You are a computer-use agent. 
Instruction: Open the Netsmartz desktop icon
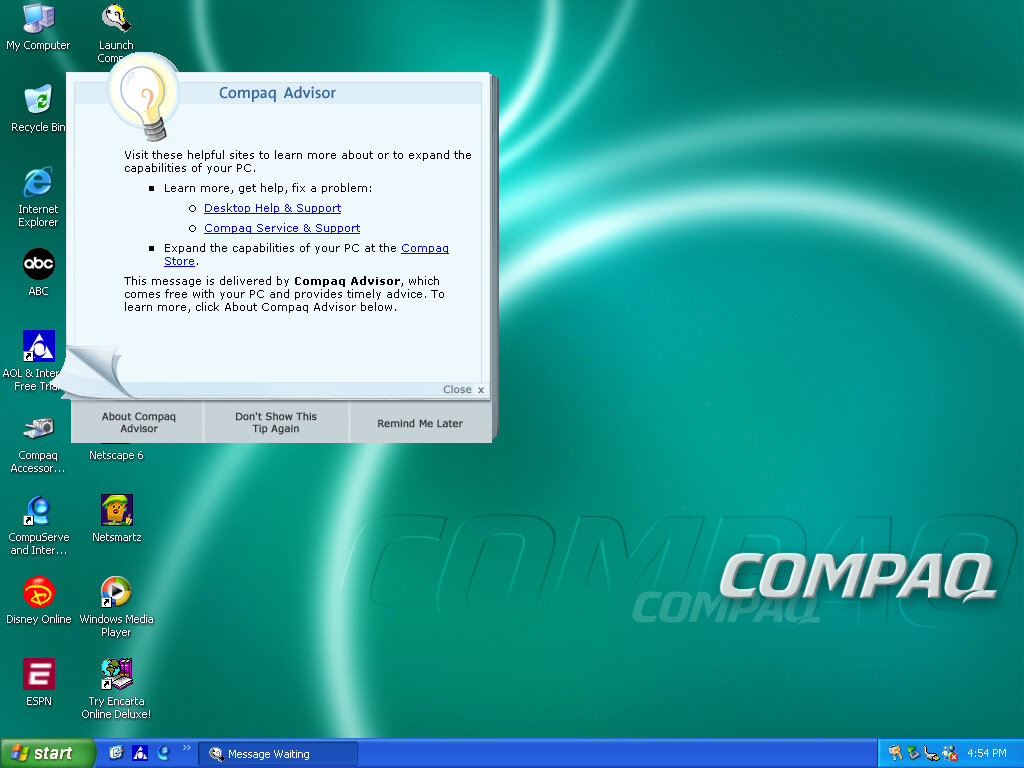point(116,511)
